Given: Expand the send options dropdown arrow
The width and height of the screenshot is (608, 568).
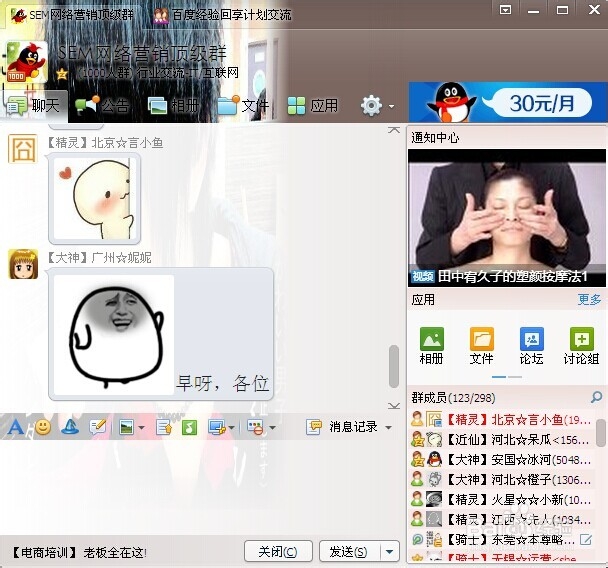Looking at the screenshot, I should click(390, 551).
